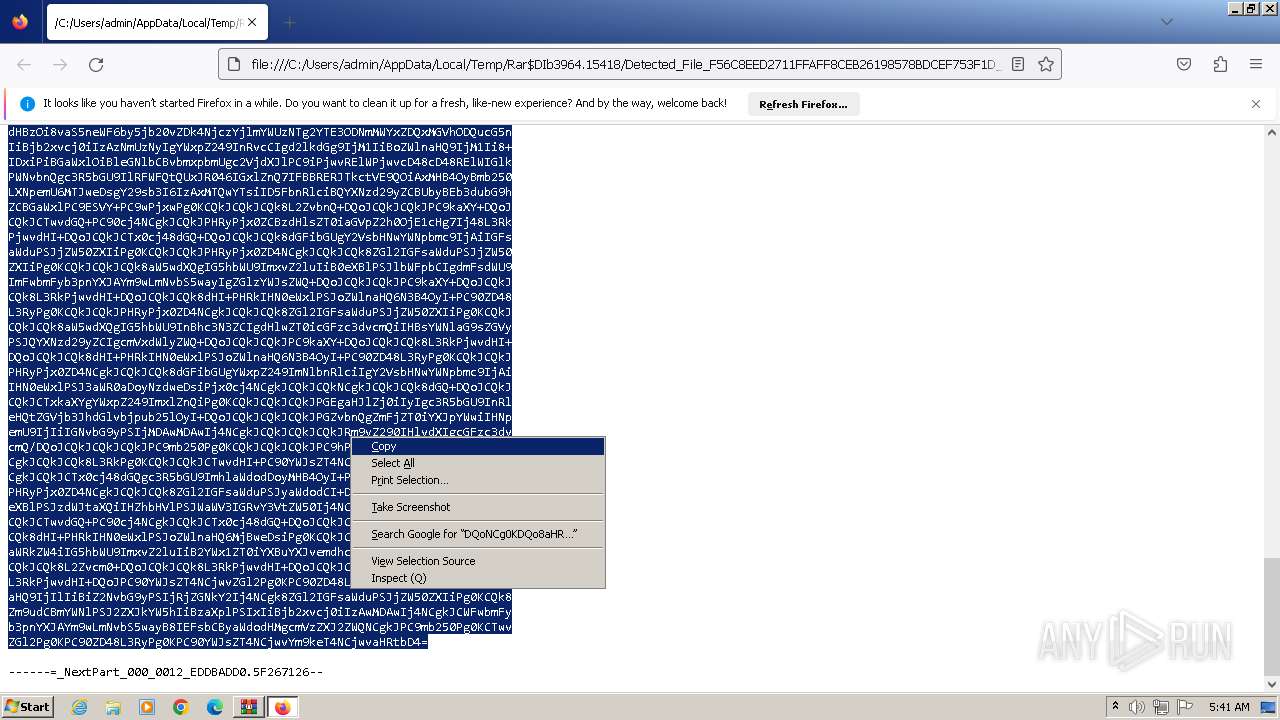Viewport: 1280px width, 720px height.
Task: Click the notification info icon
Action: (27, 104)
